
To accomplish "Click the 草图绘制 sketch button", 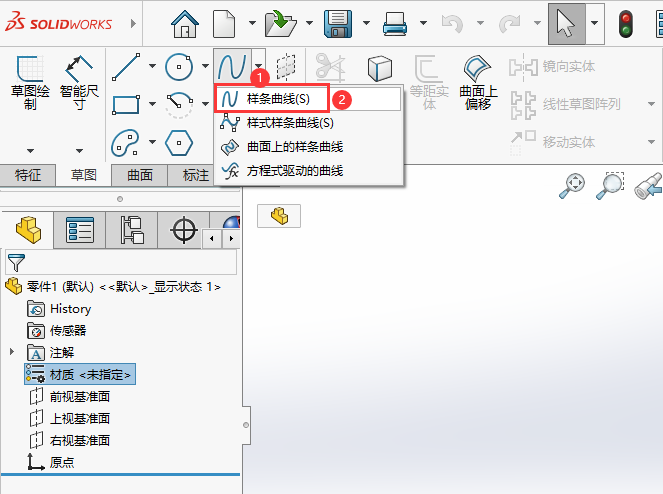I will [30, 83].
